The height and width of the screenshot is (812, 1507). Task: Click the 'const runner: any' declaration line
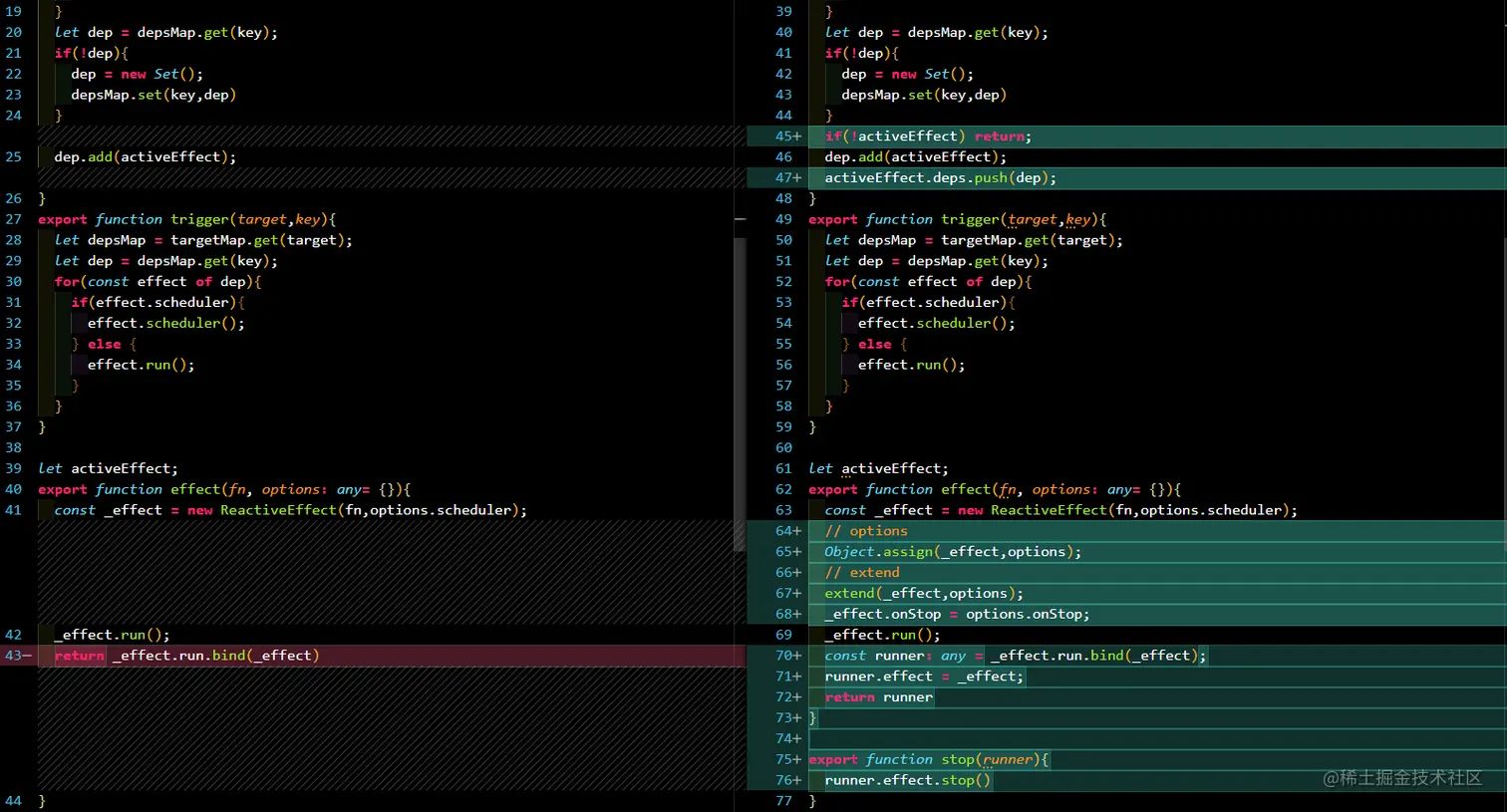click(1016, 656)
